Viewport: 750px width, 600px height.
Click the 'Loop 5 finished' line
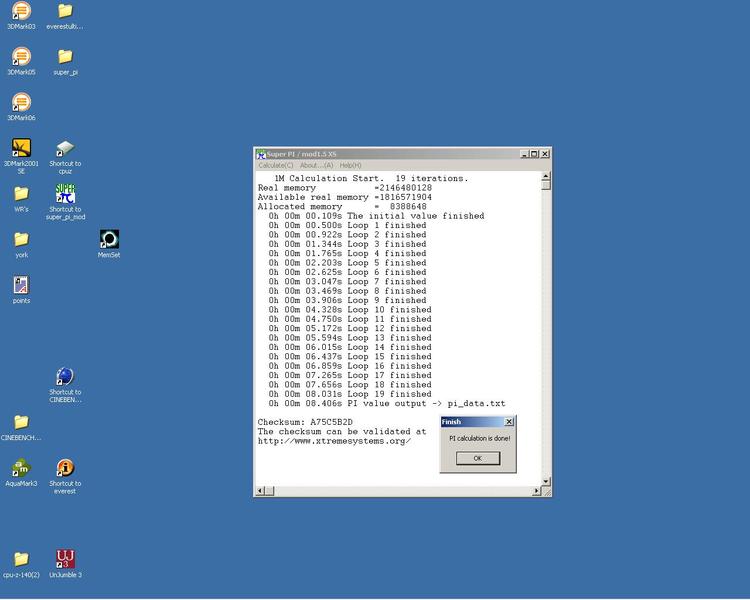tap(347, 263)
